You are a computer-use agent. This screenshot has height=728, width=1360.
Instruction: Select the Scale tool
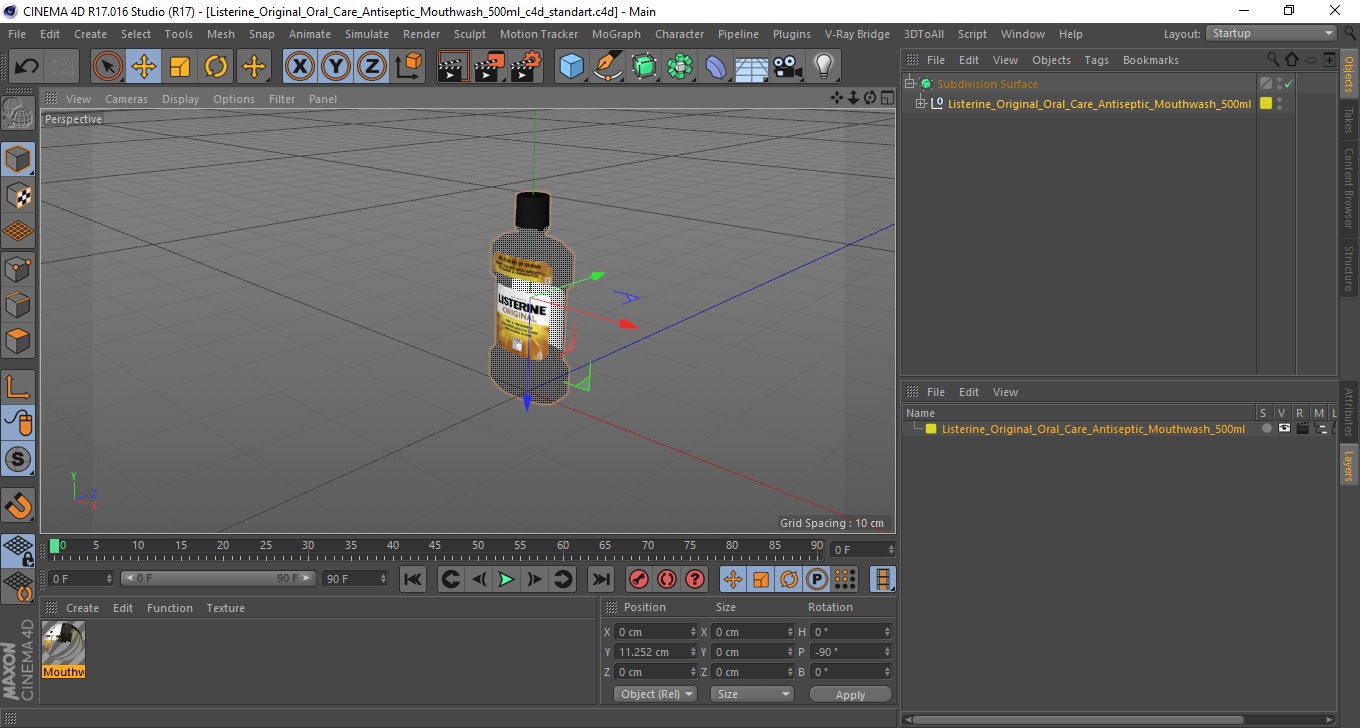coord(180,67)
